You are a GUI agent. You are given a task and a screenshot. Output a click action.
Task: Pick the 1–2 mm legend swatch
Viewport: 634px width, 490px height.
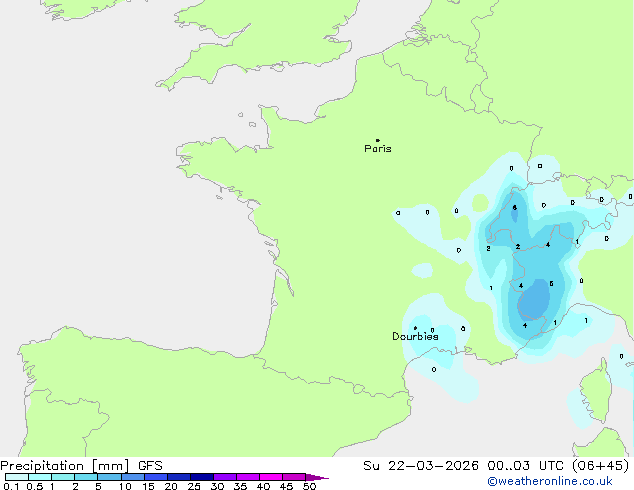tap(63, 477)
